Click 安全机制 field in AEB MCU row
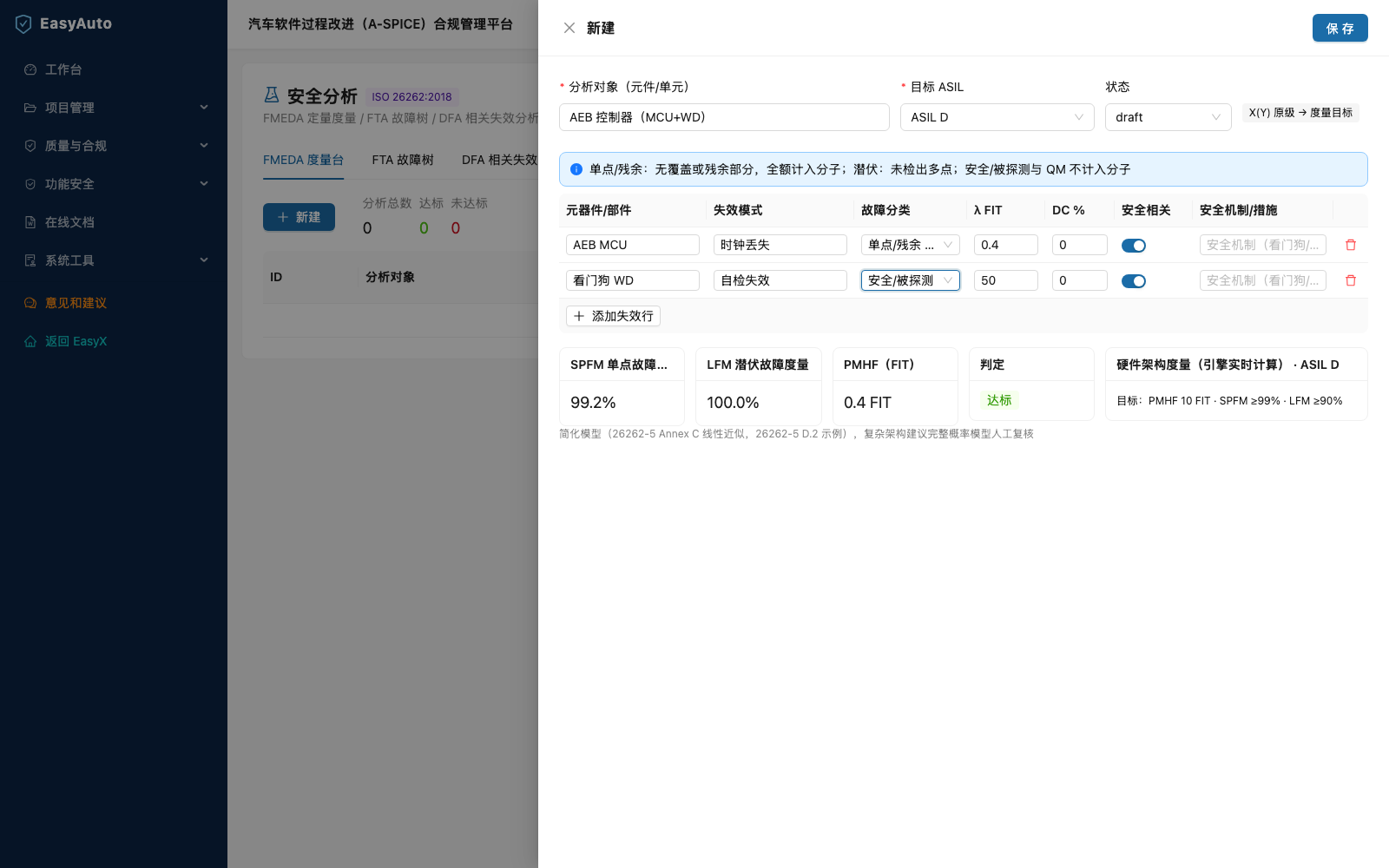Image resolution: width=1389 pixels, height=868 pixels. pos(1263,245)
